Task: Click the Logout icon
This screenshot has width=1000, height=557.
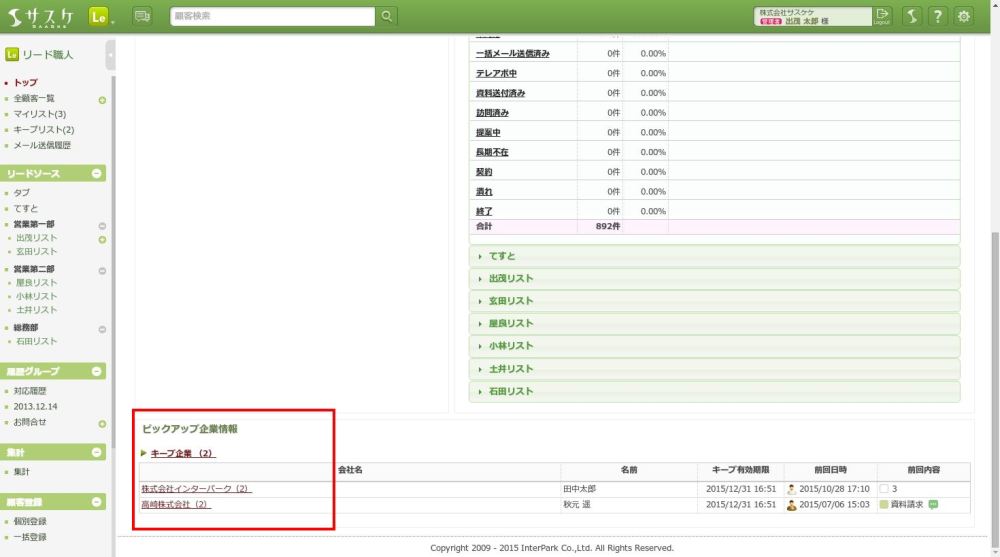Action: [x=881, y=16]
